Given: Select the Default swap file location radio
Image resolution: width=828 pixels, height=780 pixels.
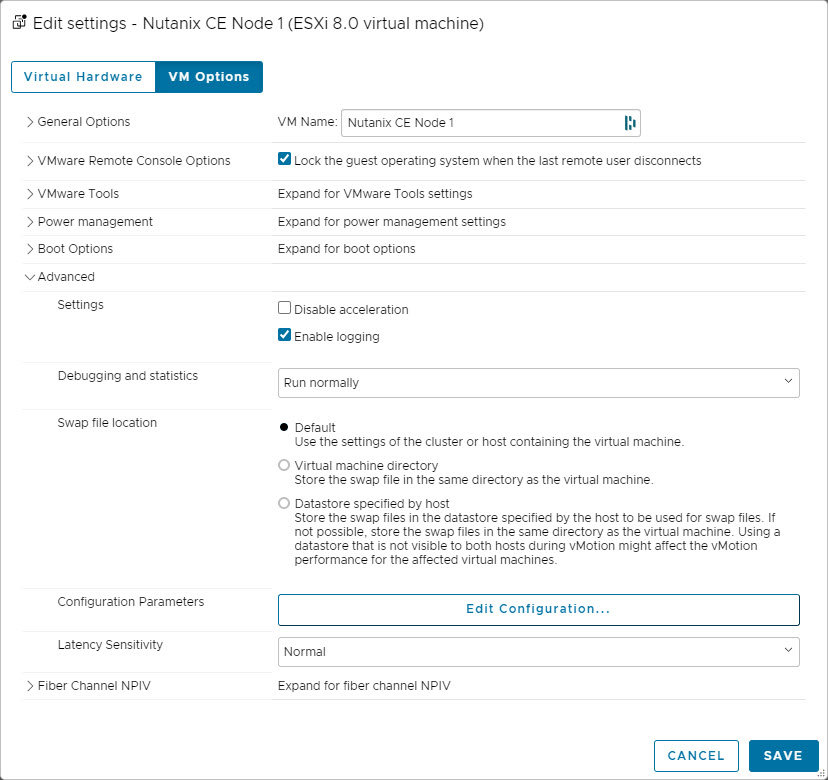Looking at the screenshot, I should 284,427.
